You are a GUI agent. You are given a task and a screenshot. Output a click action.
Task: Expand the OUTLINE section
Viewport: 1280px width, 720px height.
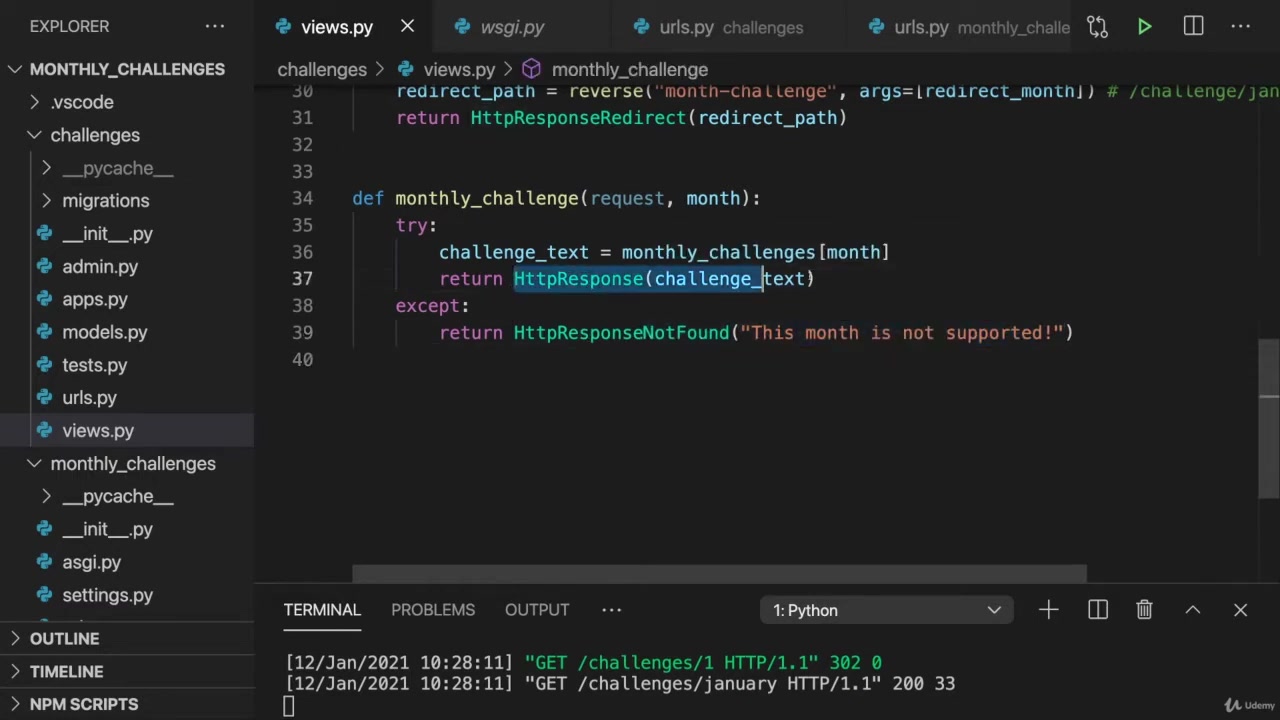(x=64, y=639)
